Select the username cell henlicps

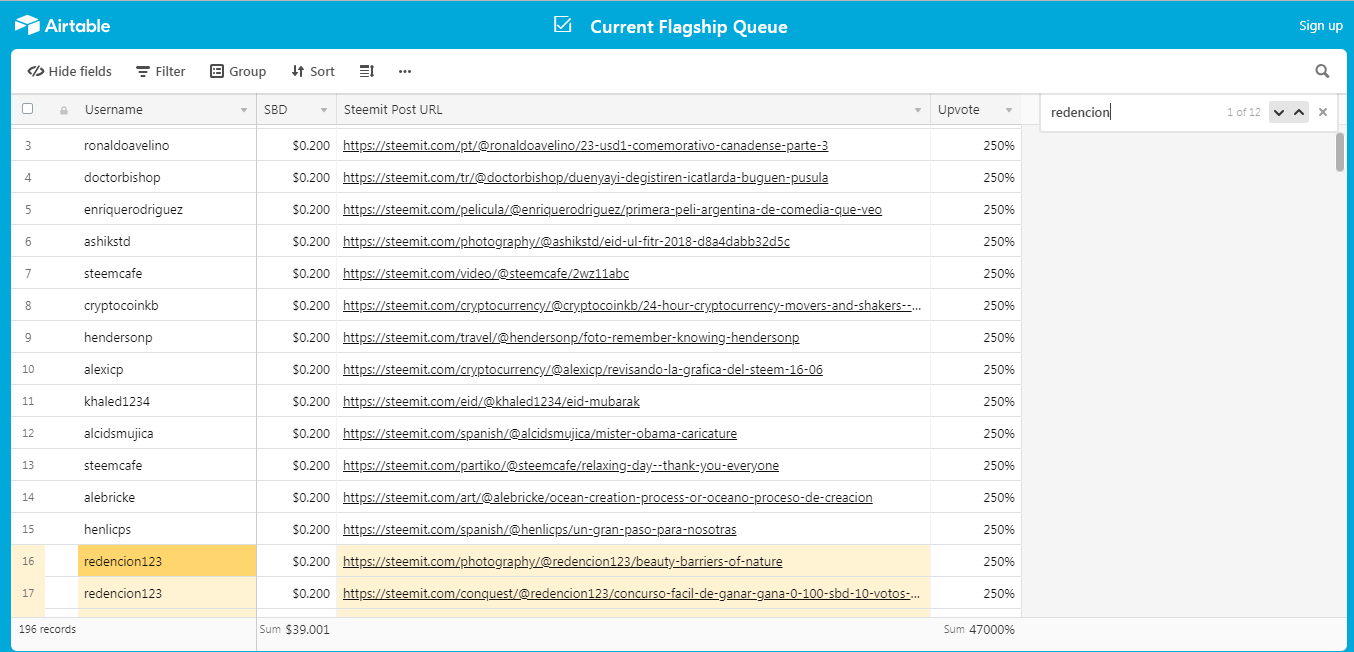(x=167, y=530)
